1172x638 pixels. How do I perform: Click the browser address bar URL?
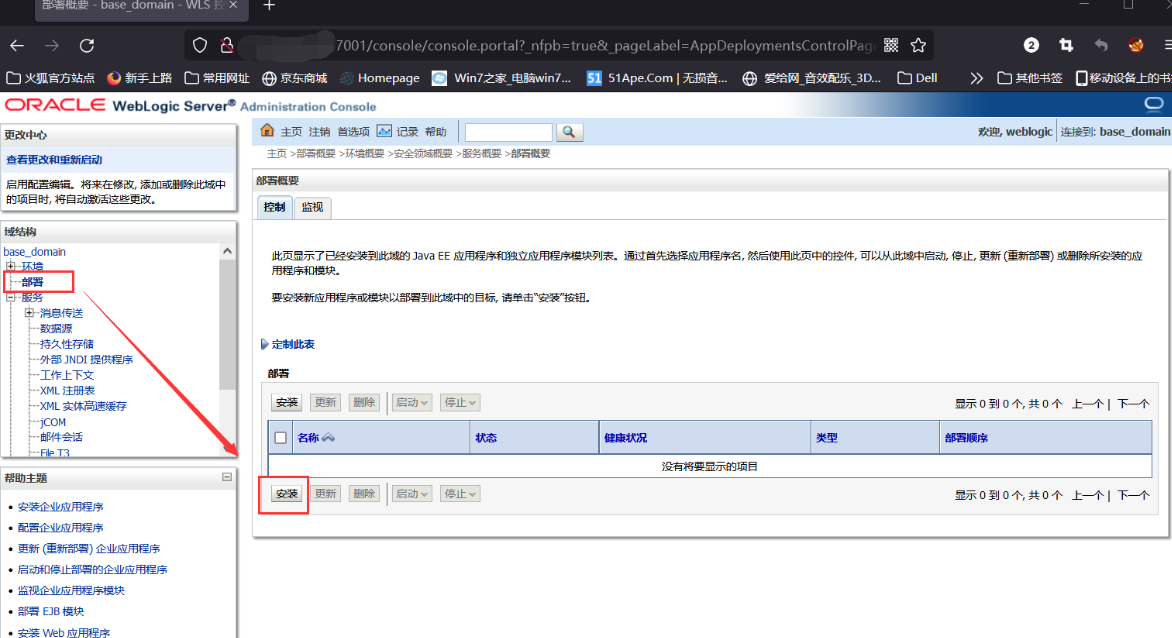click(605, 46)
